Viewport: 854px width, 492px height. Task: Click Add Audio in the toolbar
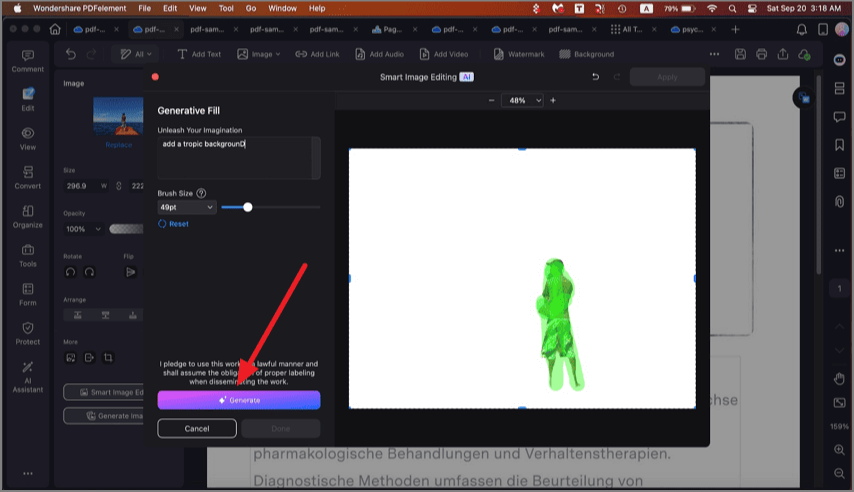tap(380, 54)
